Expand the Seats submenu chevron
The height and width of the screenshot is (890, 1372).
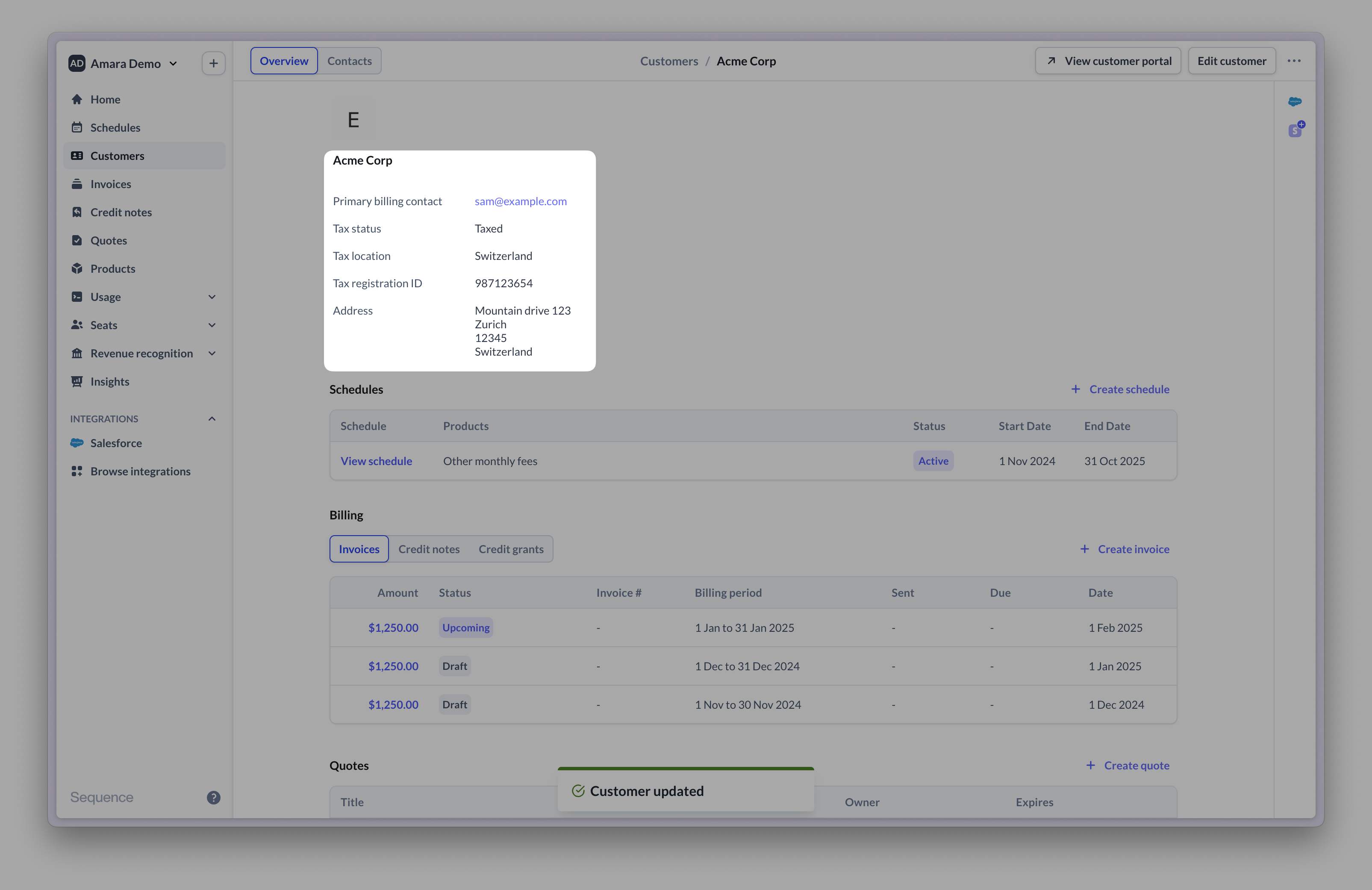click(x=212, y=325)
